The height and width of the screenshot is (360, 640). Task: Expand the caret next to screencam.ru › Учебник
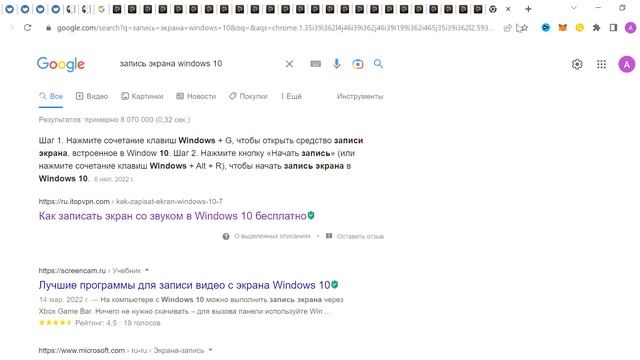point(147,270)
